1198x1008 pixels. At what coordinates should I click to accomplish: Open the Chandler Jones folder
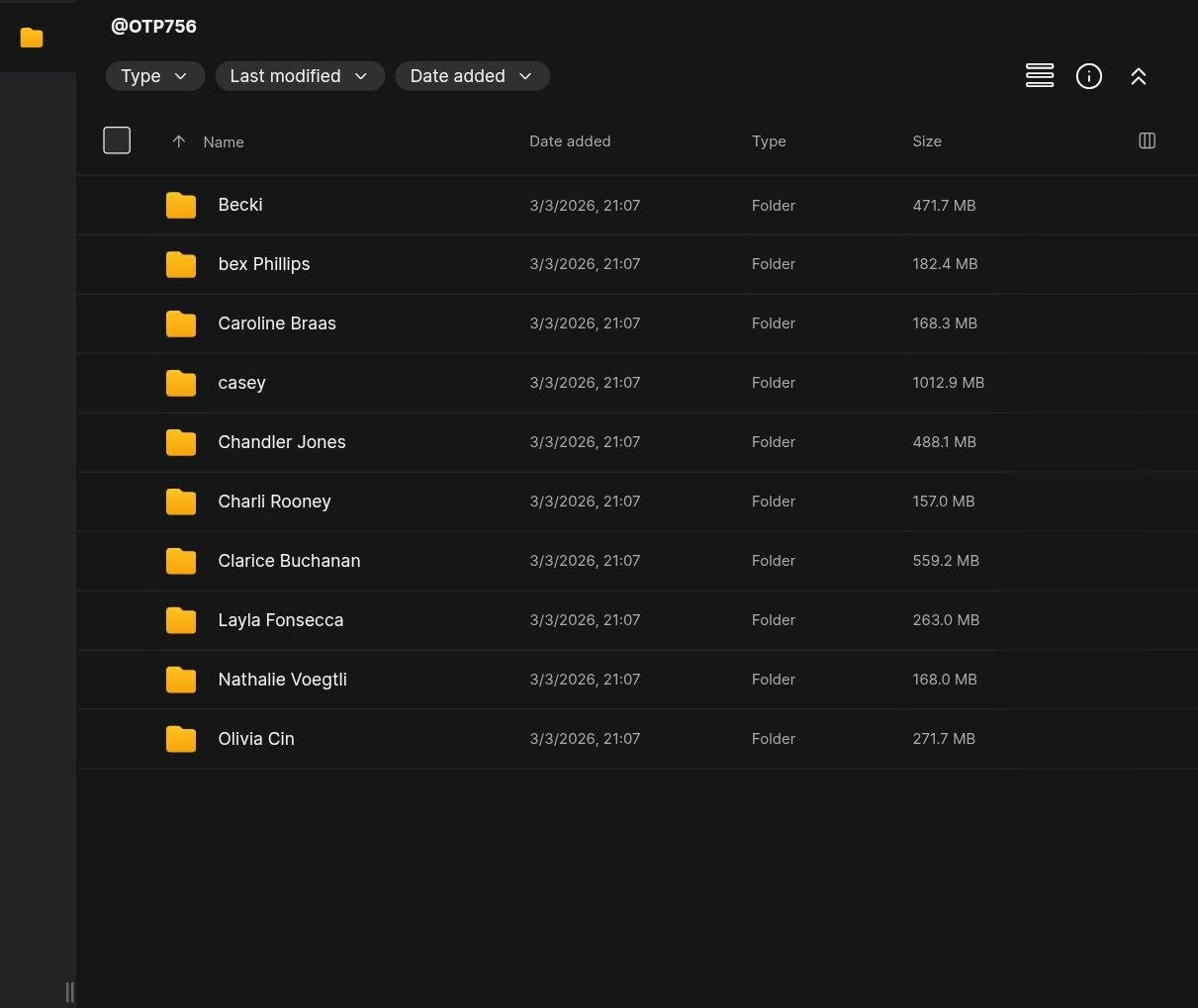[x=281, y=442]
